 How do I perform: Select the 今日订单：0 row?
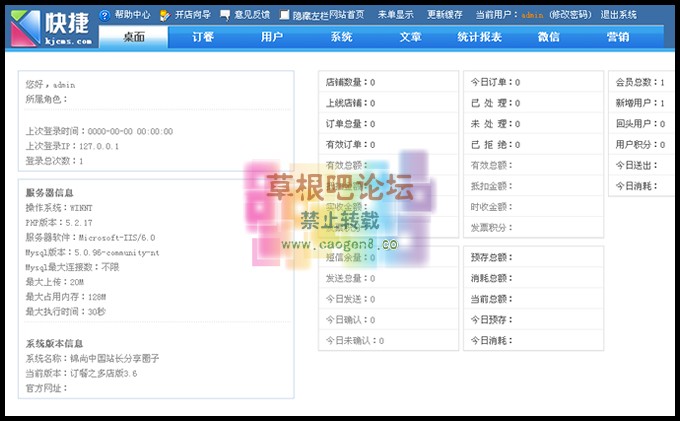point(533,82)
